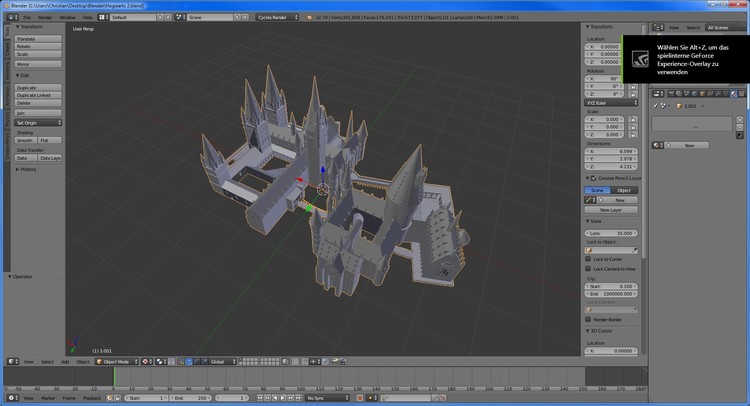The image size is (750, 406).
Task: Open the Help menu
Action: click(x=88, y=17)
